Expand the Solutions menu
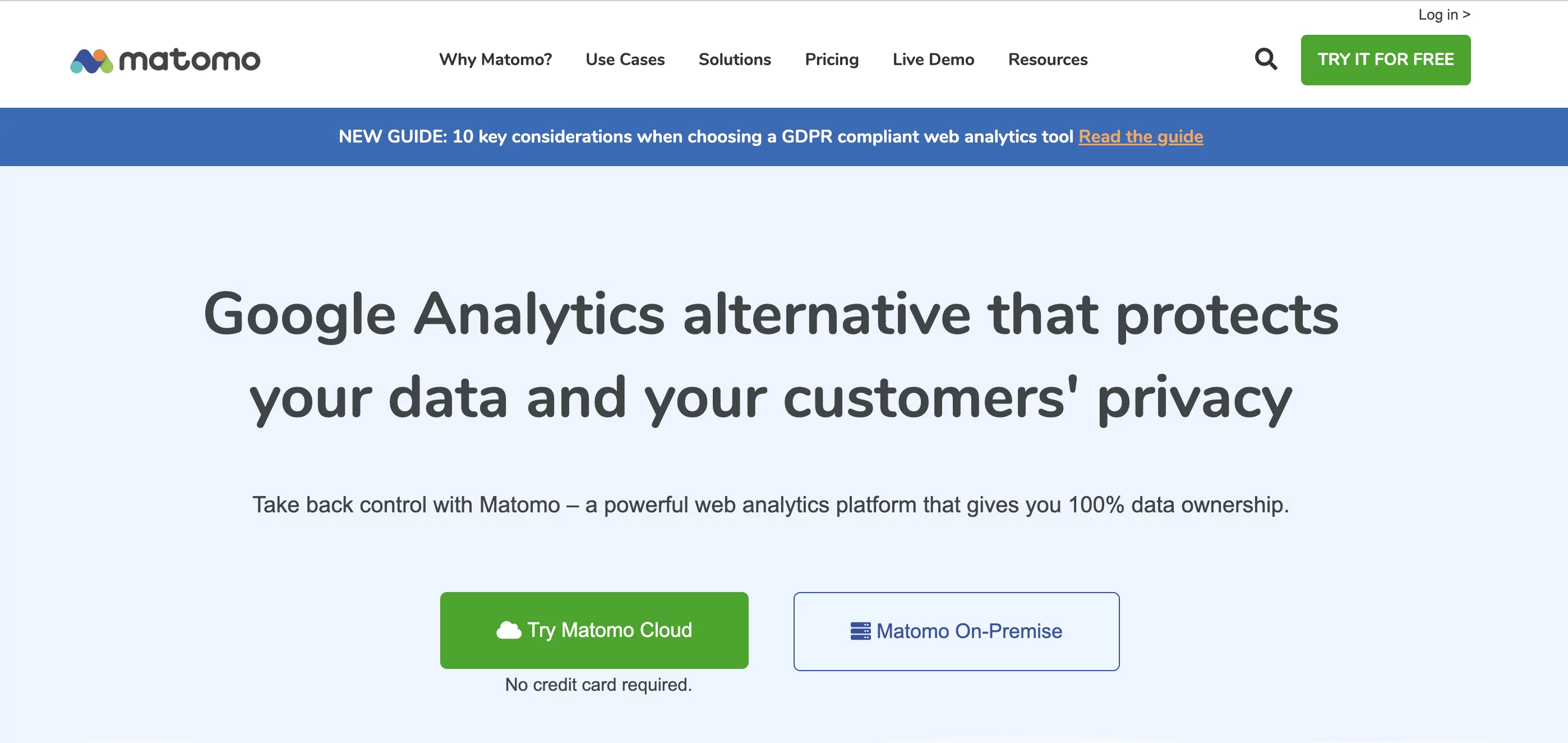Image resolution: width=1568 pixels, height=743 pixels. tap(735, 59)
